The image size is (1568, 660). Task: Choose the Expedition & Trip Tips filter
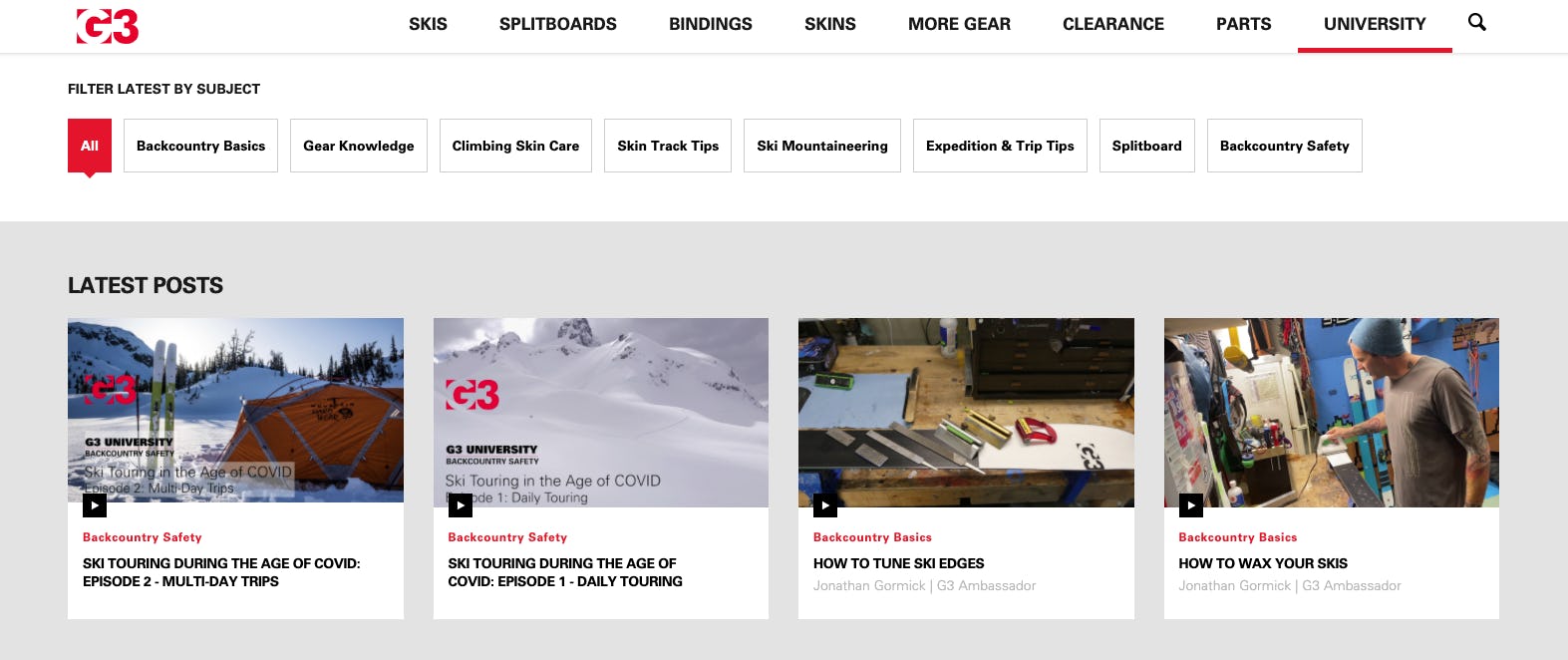coord(1000,146)
